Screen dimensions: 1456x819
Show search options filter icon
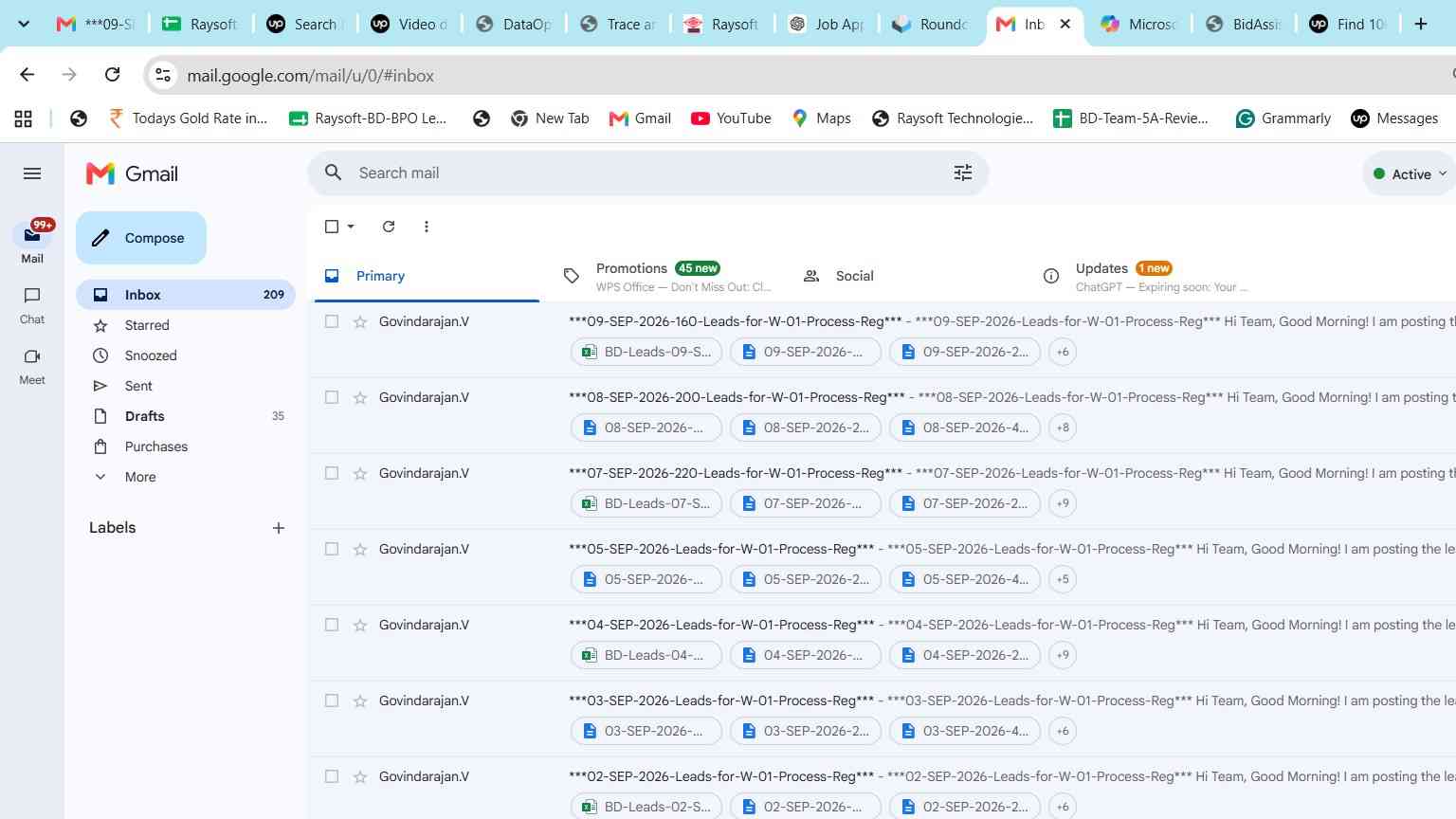pyautogui.click(x=963, y=173)
